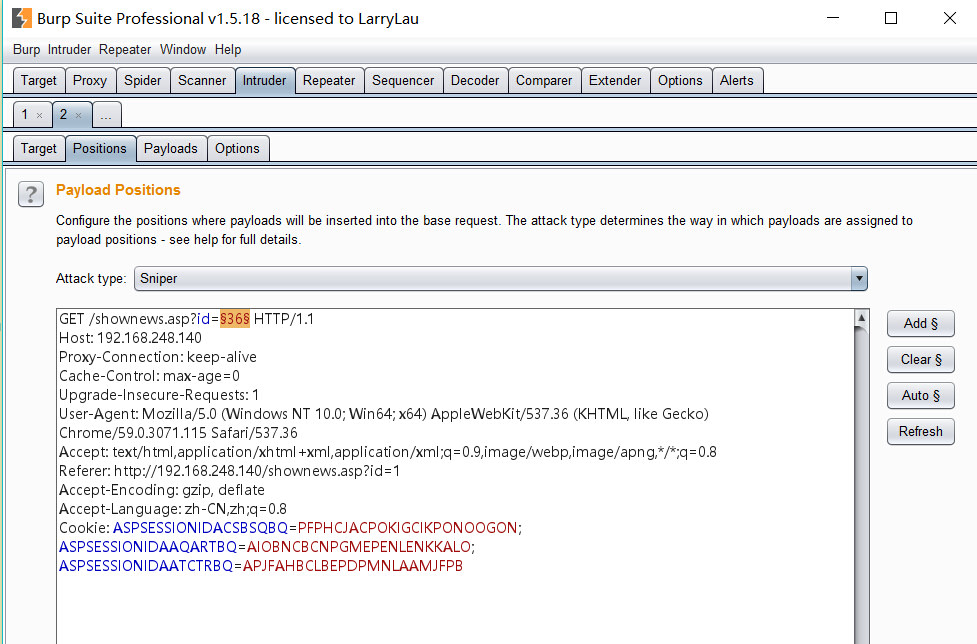Viewport: 977px width, 644px height.
Task: Click the Accept: text/html header line
Action: coord(388,452)
